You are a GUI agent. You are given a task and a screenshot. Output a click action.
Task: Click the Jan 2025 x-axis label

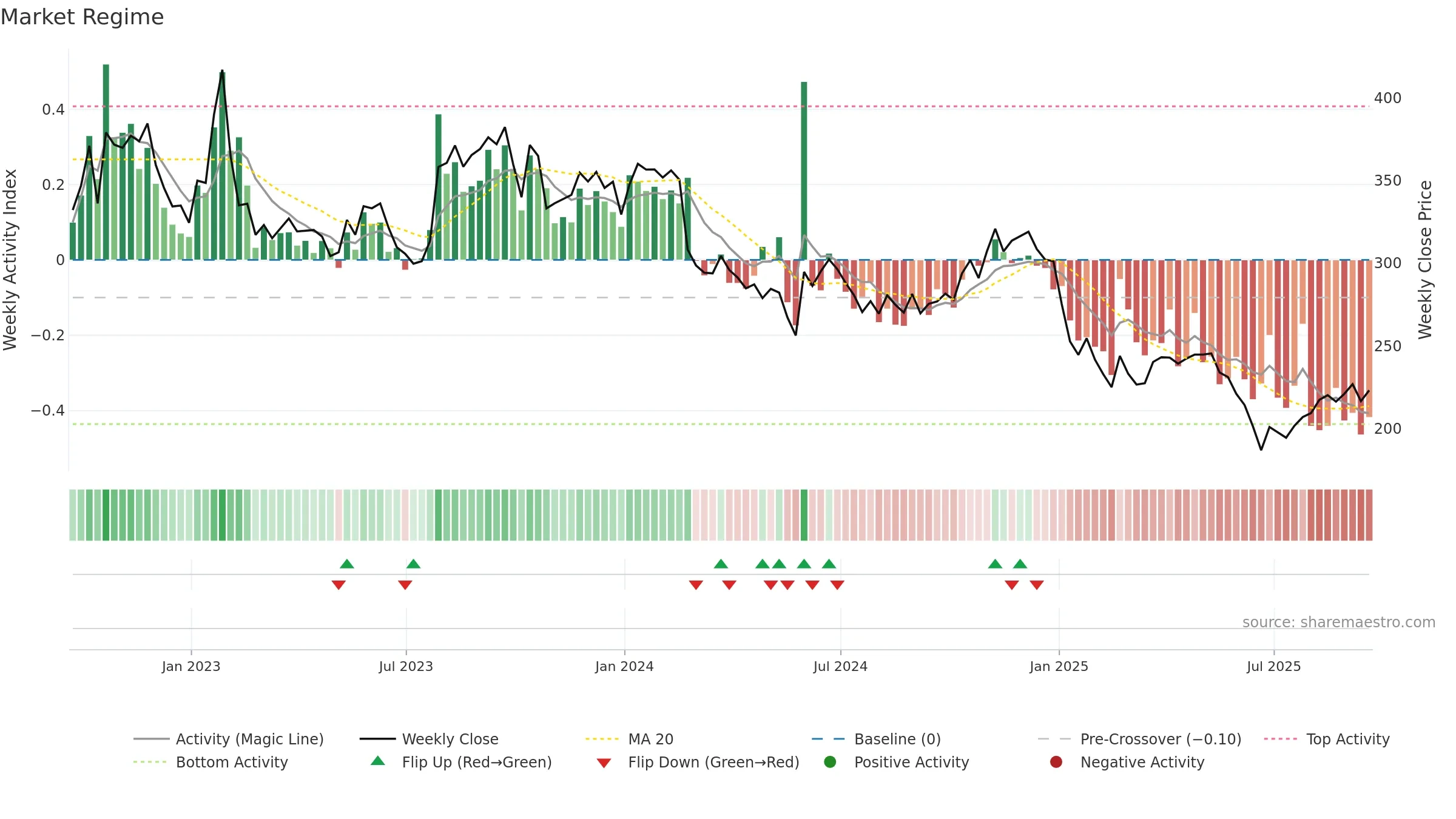click(1059, 666)
